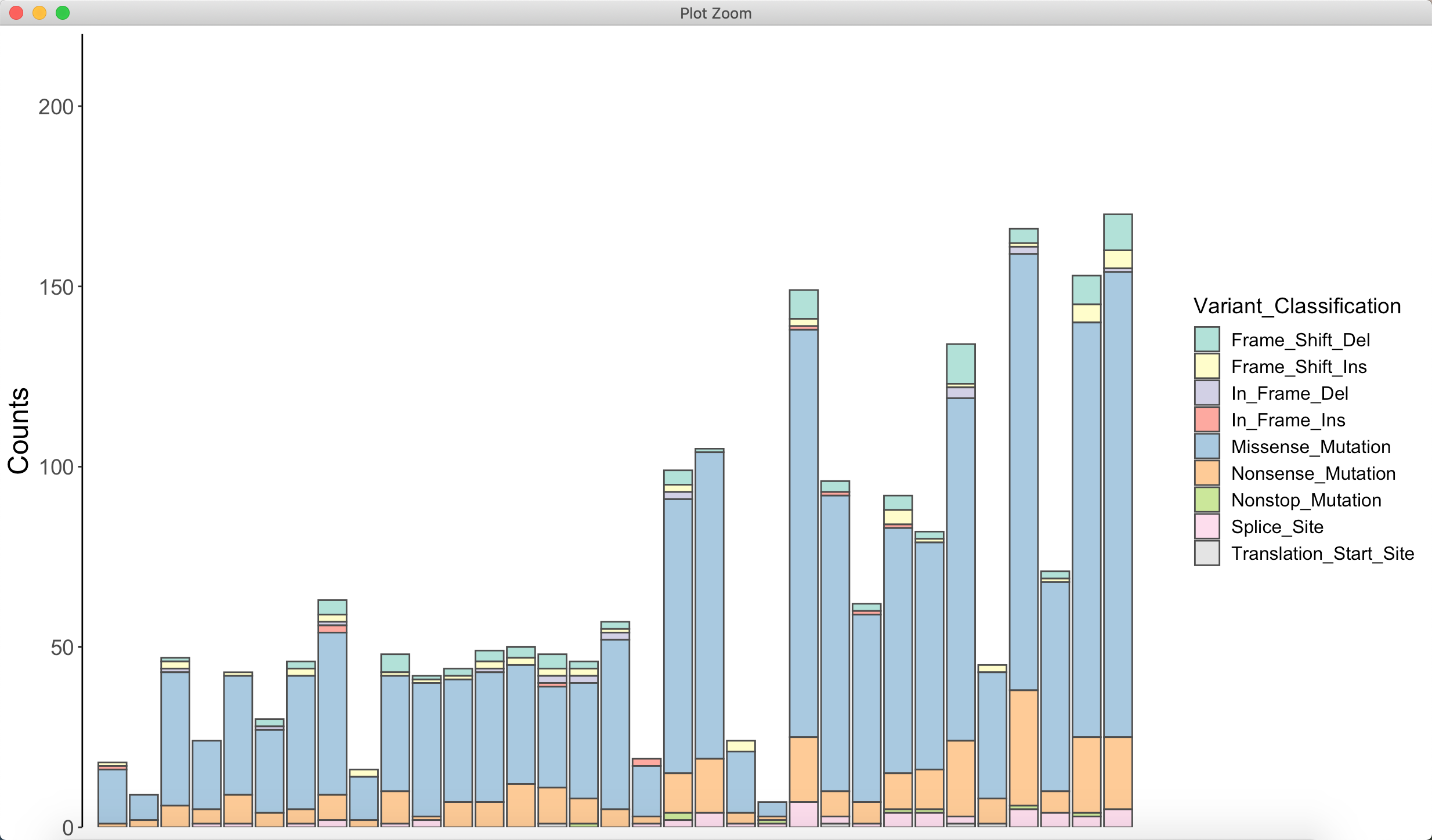Click the In_Frame_Del lavender legend swatch
This screenshot has width=1432, height=840.
(x=1207, y=393)
